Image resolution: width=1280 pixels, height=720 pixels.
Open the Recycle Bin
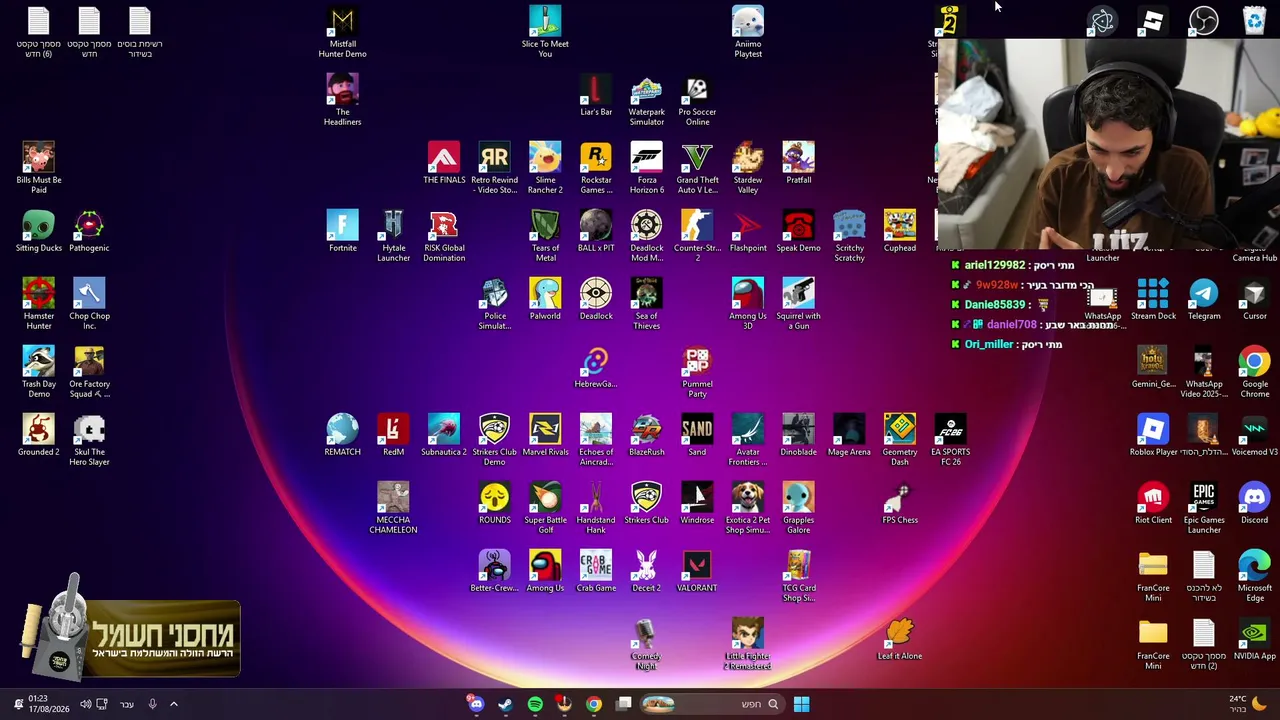[1254, 21]
